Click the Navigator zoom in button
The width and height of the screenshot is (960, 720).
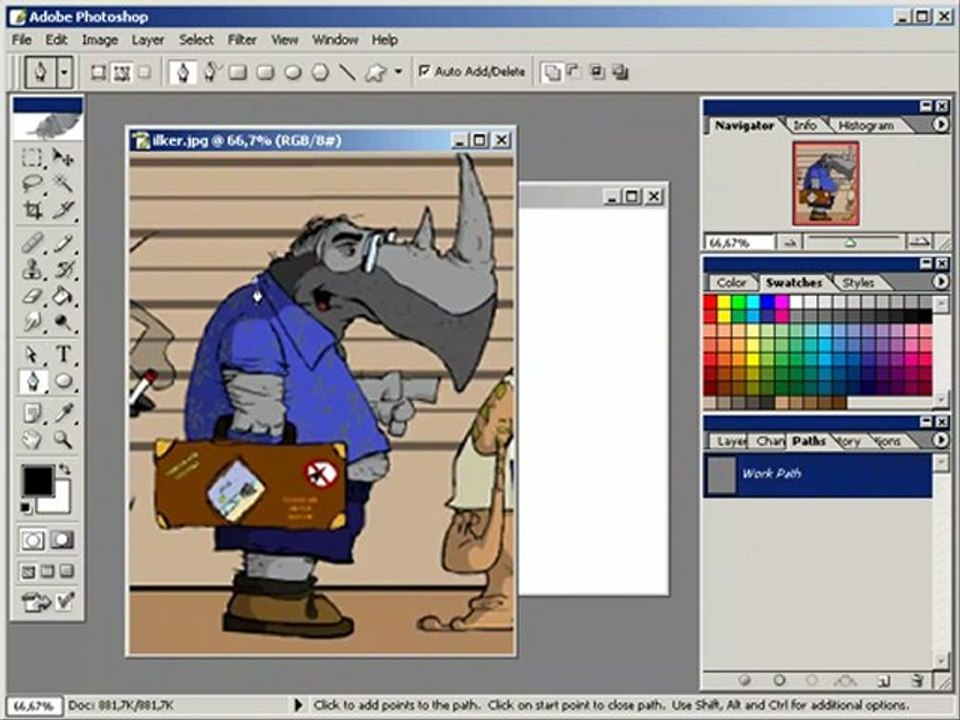point(919,242)
